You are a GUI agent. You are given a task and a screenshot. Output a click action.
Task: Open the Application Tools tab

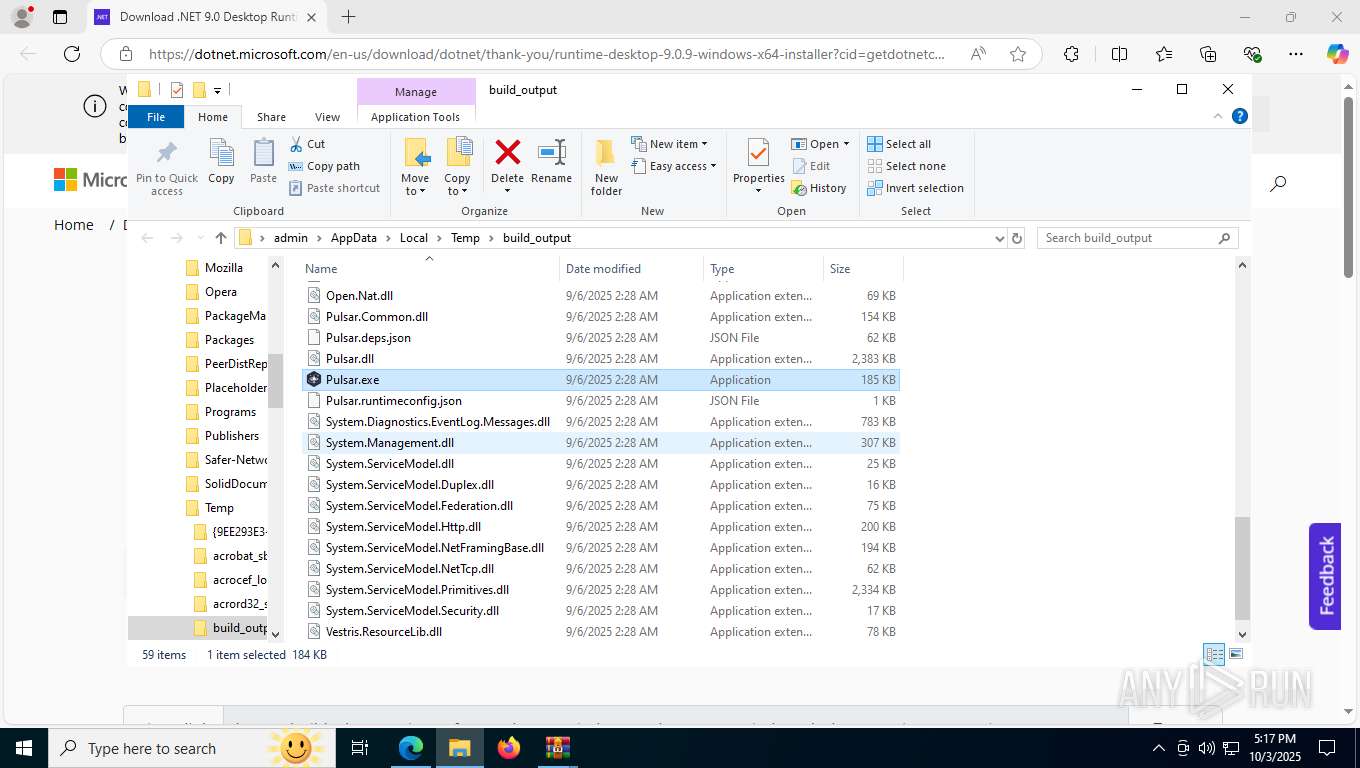[415, 117]
